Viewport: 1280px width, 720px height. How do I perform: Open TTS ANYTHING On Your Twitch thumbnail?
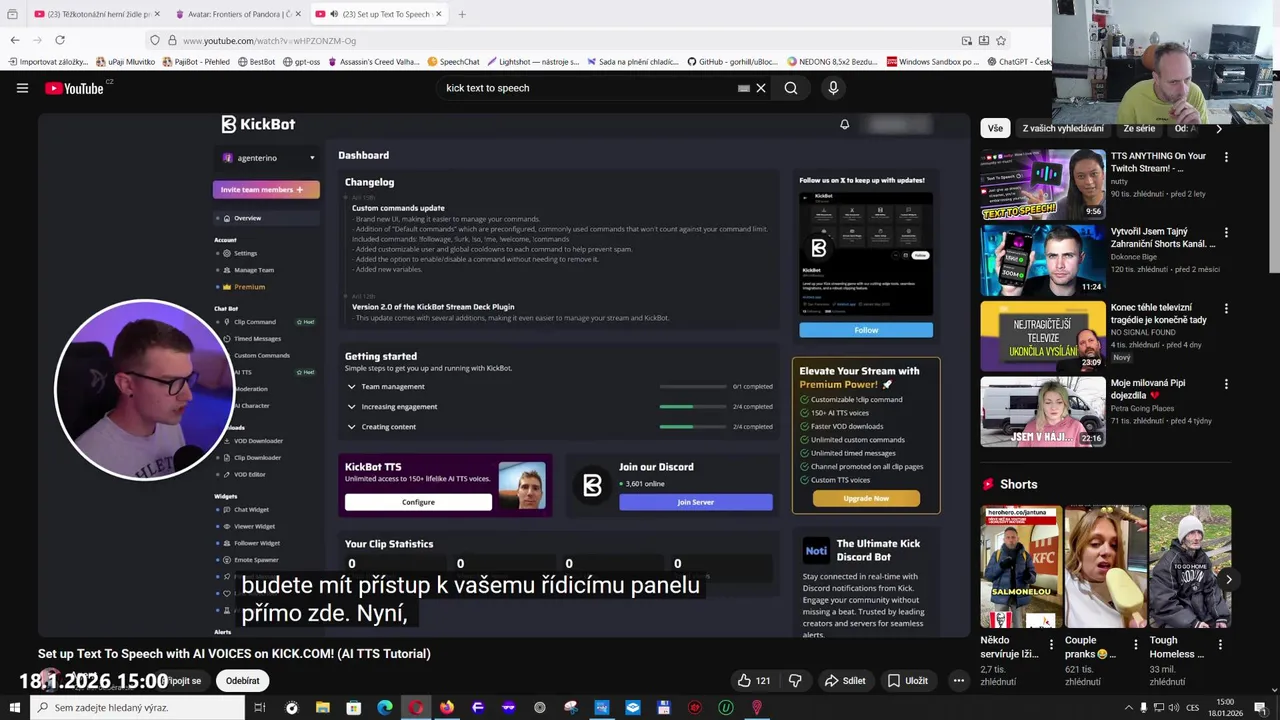(x=1043, y=184)
